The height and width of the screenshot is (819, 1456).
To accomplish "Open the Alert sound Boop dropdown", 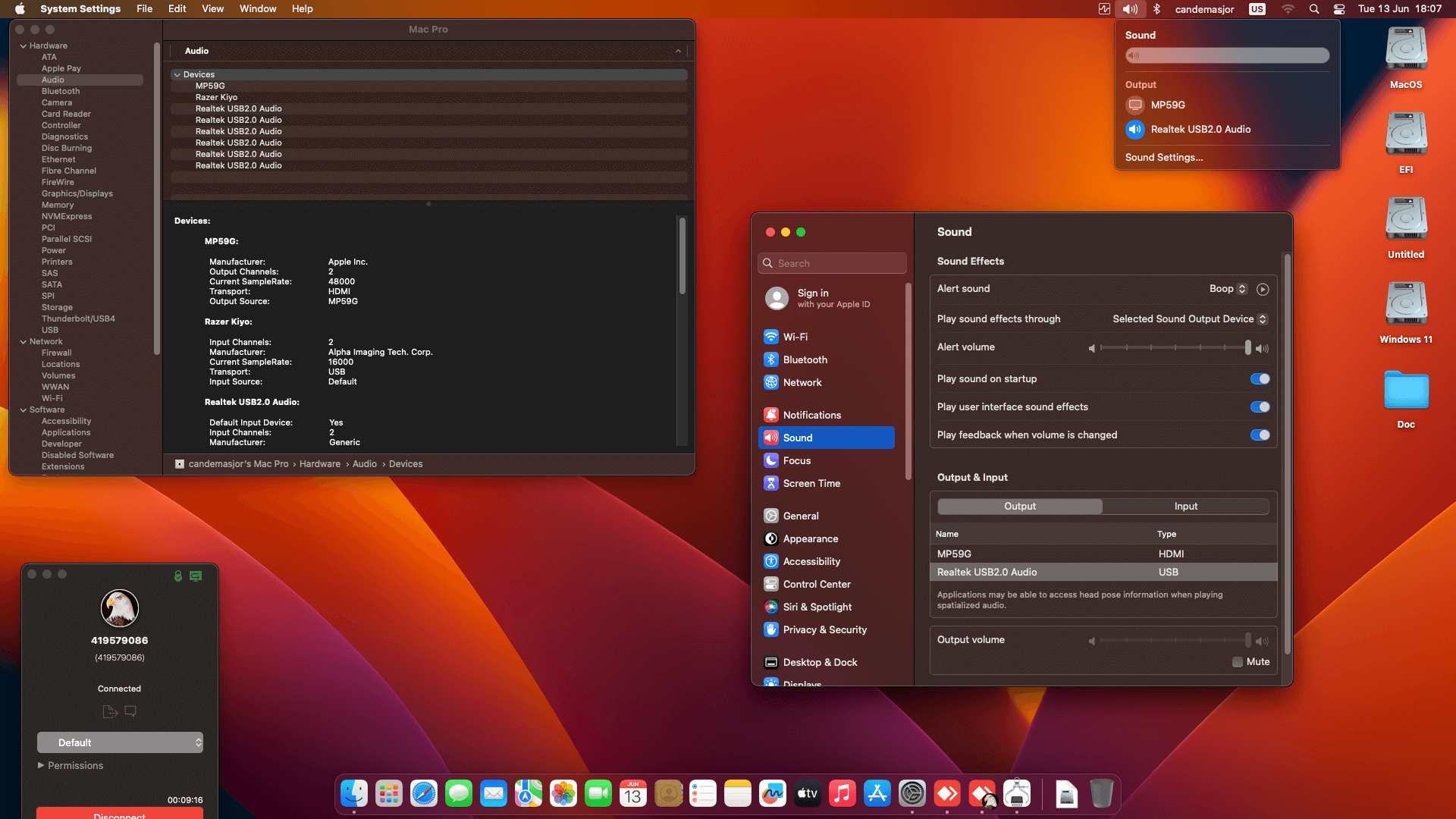I will click(x=1228, y=289).
